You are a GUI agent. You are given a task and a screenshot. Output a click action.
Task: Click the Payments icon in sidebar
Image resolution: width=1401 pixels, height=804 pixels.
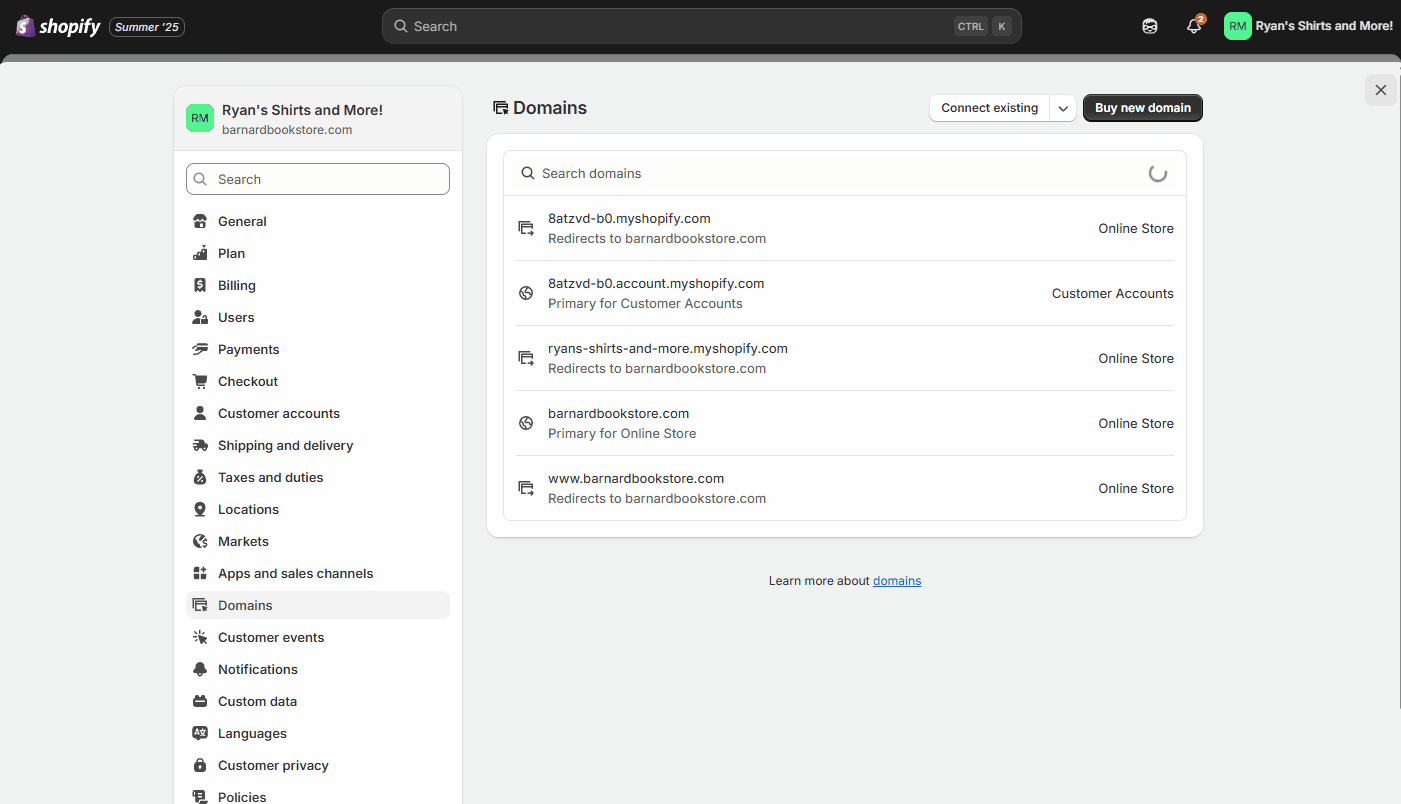coord(200,349)
